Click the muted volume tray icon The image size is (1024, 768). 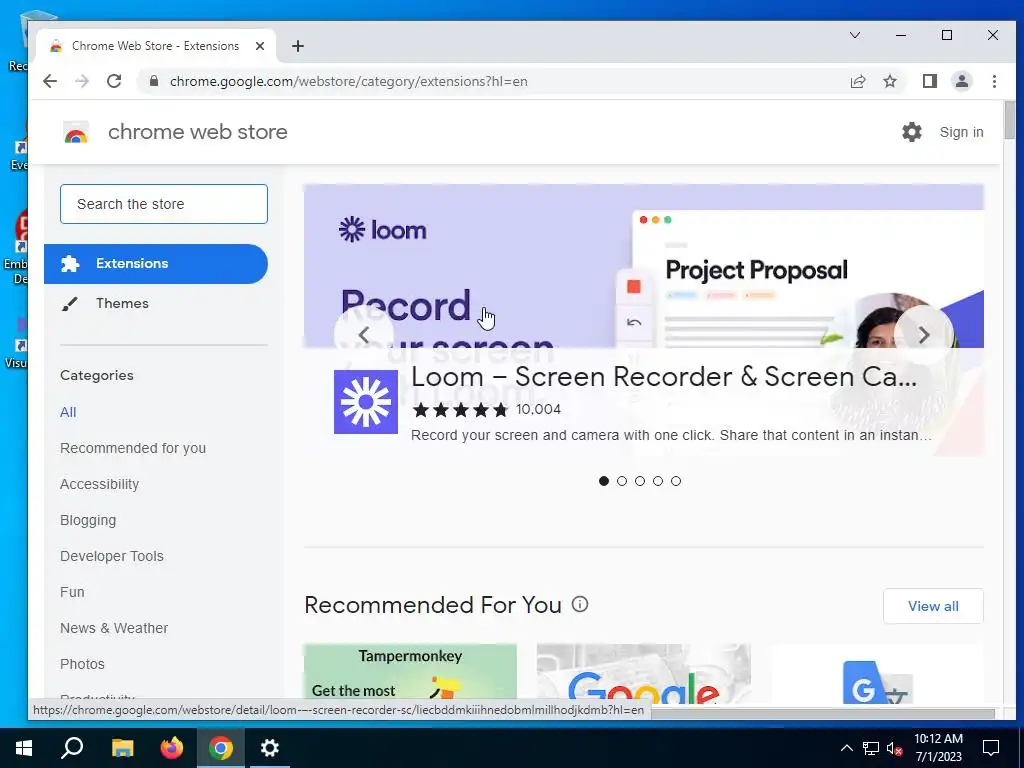[895, 748]
